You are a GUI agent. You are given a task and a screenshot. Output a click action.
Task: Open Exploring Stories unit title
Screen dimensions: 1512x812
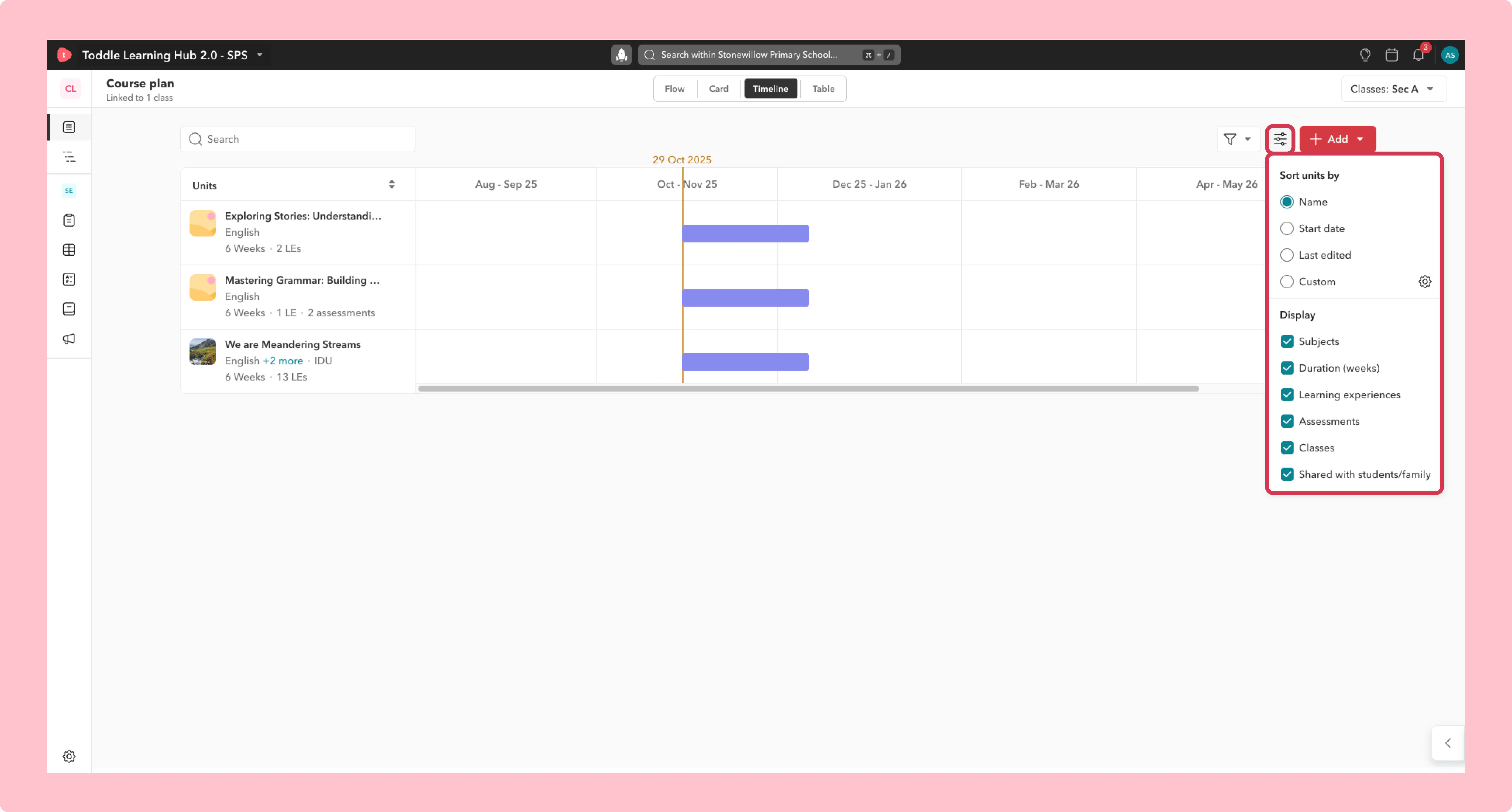click(x=303, y=216)
